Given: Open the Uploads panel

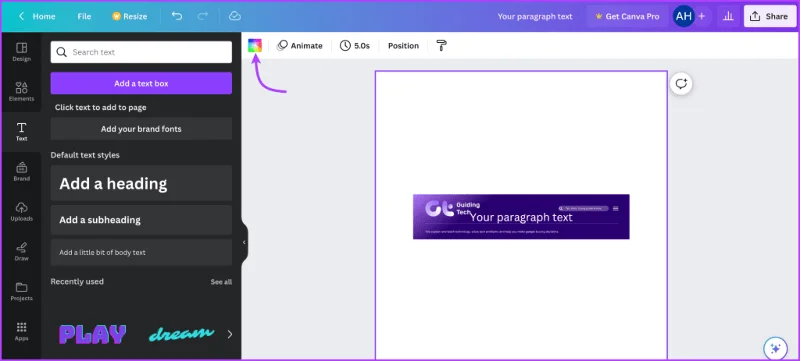Looking at the screenshot, I should tap(21, 212).
